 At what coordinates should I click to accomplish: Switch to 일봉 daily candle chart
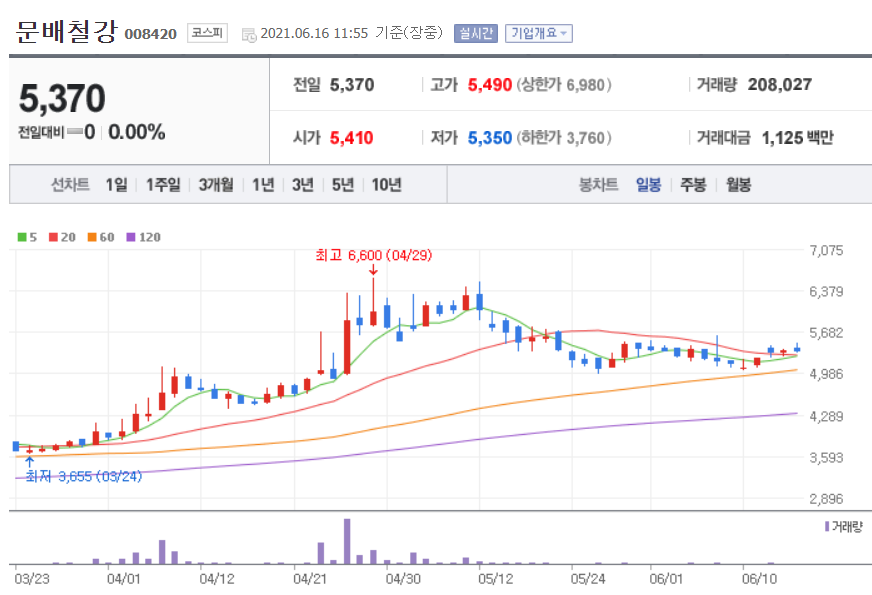pos(648,184)
